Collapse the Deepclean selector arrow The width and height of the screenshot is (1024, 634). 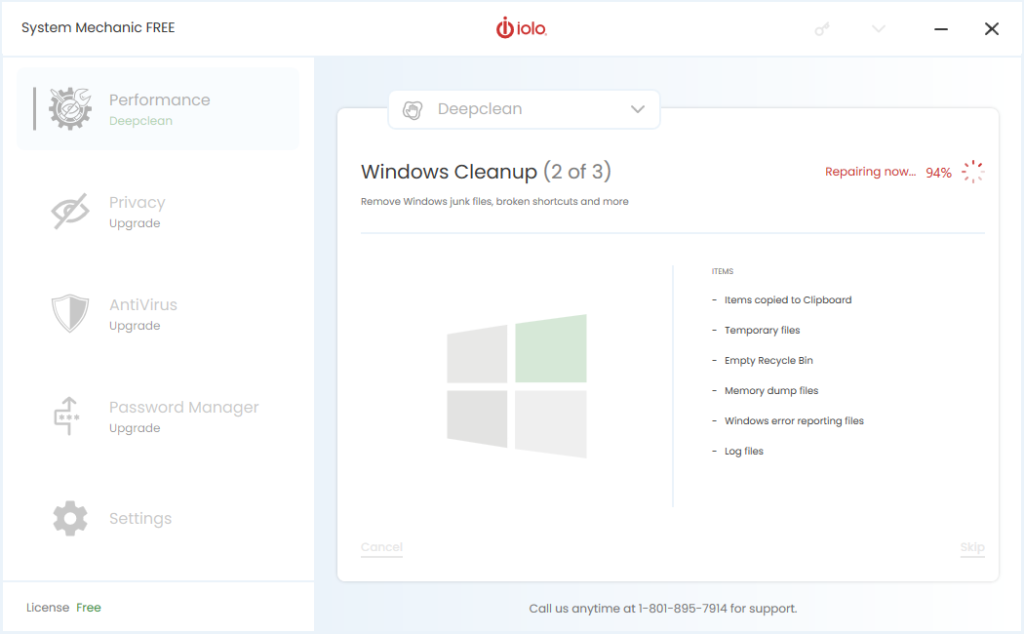click(x=637, y=110)
